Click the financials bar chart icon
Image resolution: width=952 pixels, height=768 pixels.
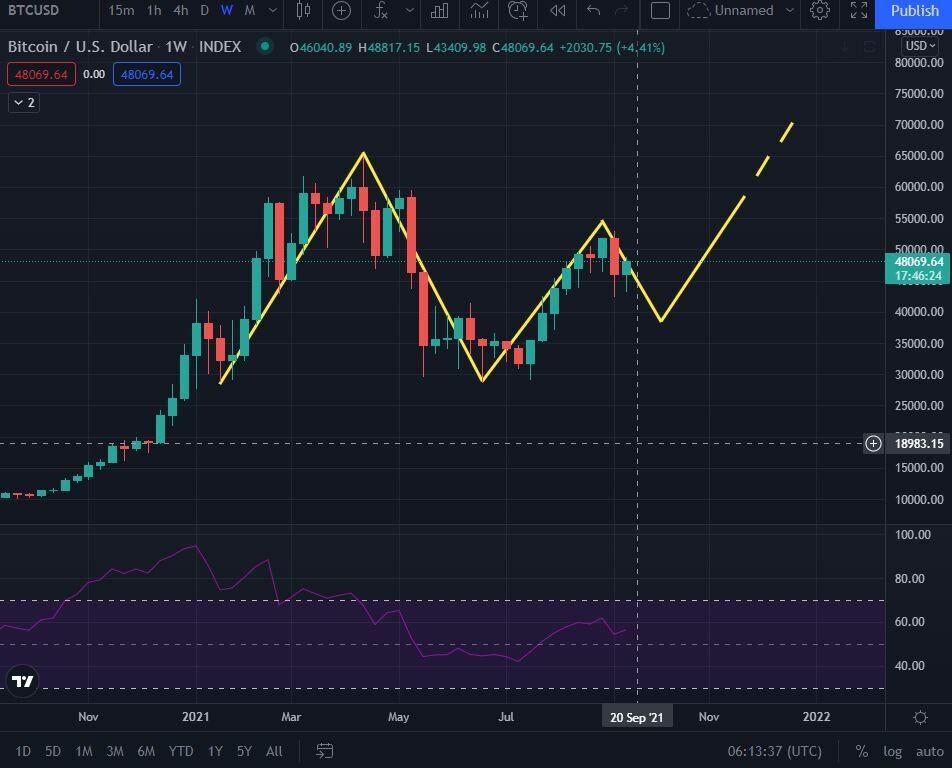437,11
